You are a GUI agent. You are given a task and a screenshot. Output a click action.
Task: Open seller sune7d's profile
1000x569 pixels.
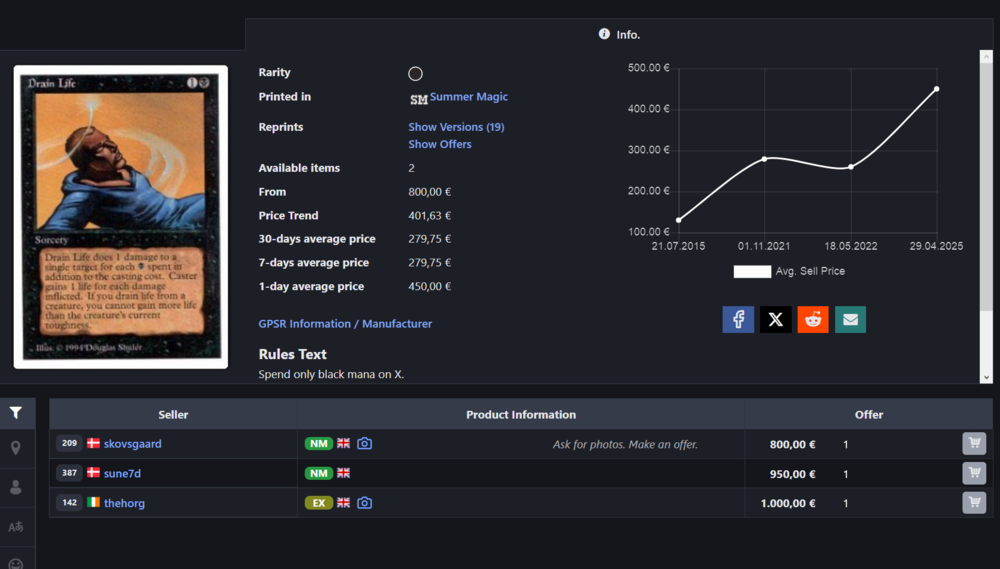pos(122,473)
